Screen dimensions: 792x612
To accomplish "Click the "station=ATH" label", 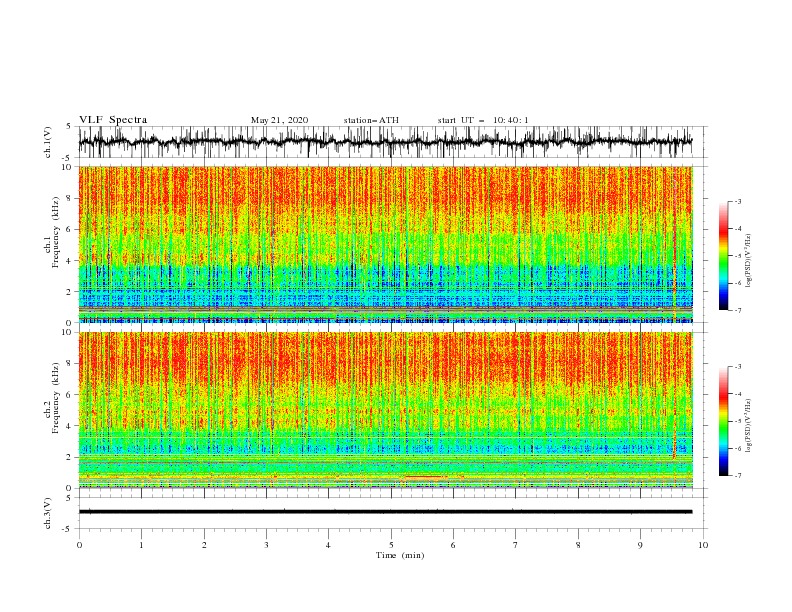I will (371, 120).
